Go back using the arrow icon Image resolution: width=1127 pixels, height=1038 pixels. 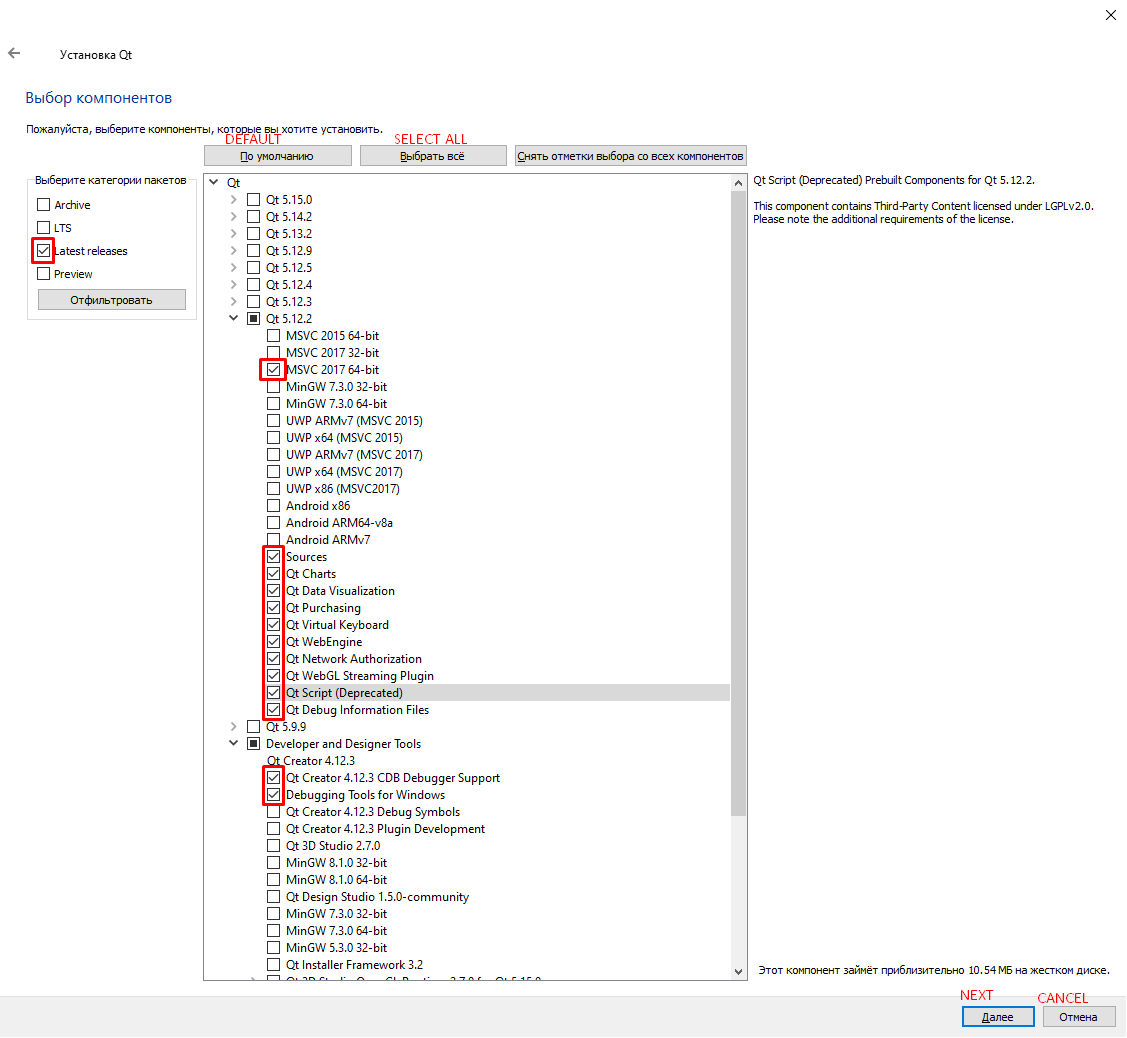(x=14, y=53)
